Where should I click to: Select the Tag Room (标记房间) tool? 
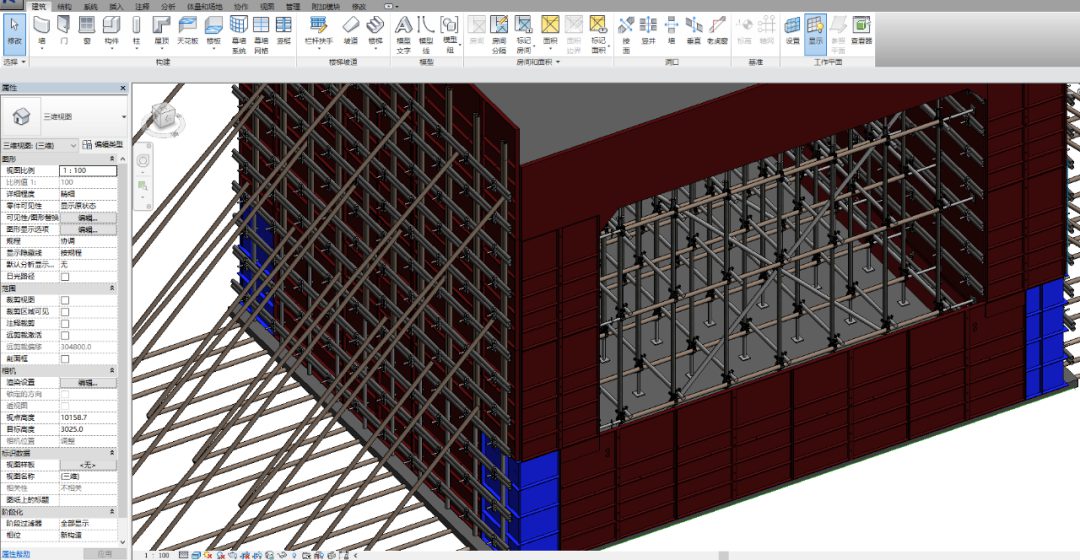point(523,34)
